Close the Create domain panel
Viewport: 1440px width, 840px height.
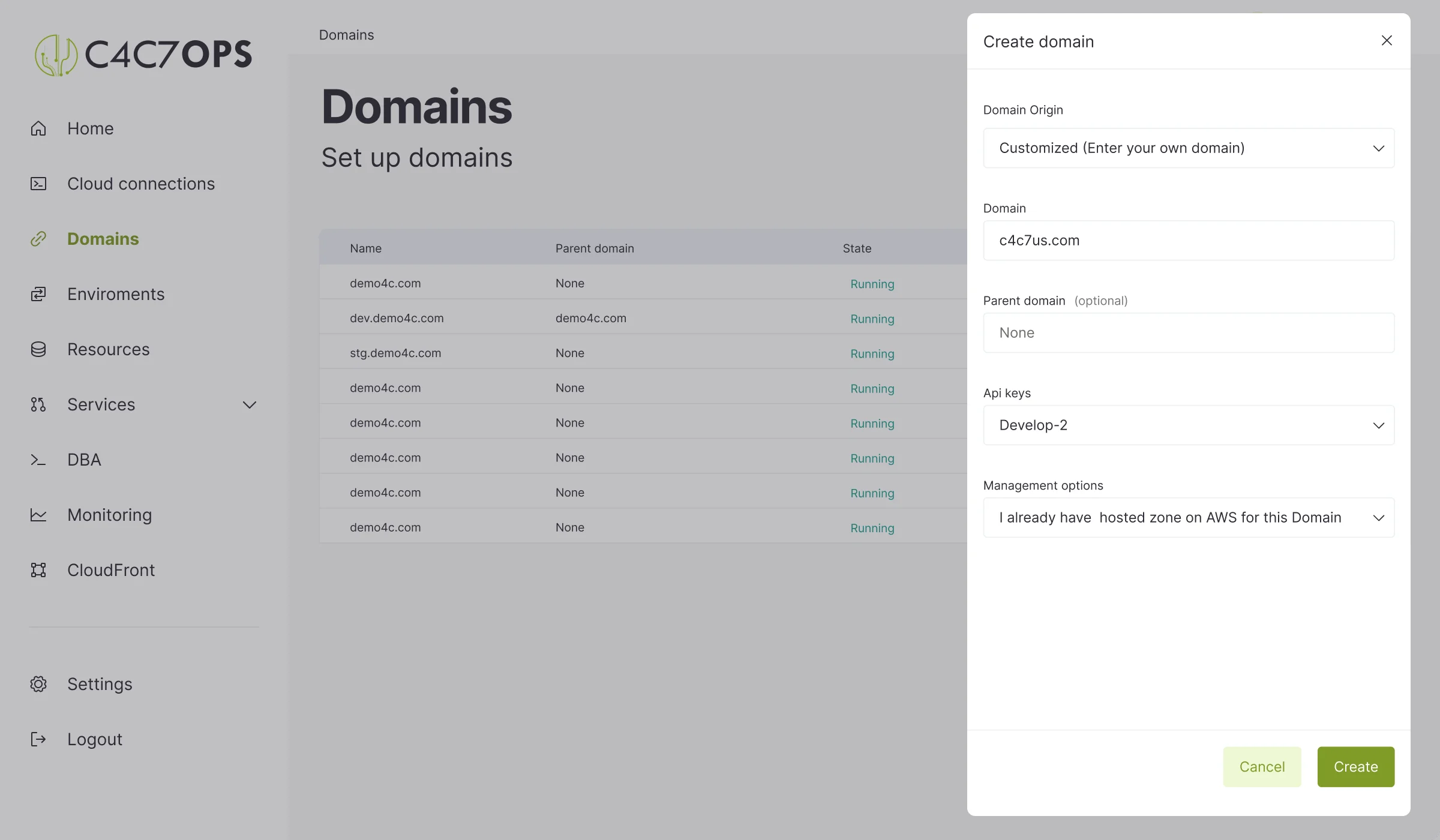pyautogui.click(x=1387, y=40)
